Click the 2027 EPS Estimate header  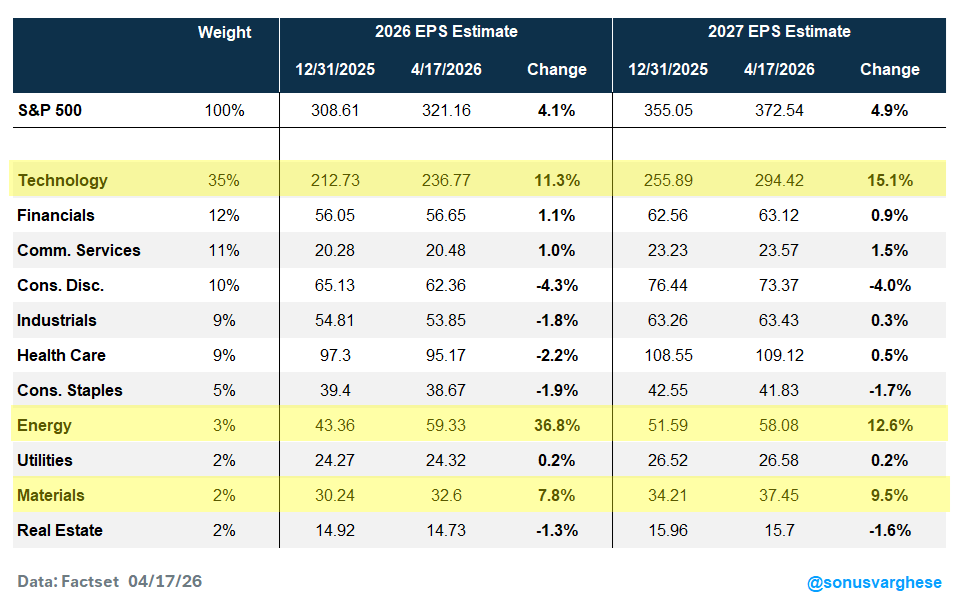click(x=779, y=31)
